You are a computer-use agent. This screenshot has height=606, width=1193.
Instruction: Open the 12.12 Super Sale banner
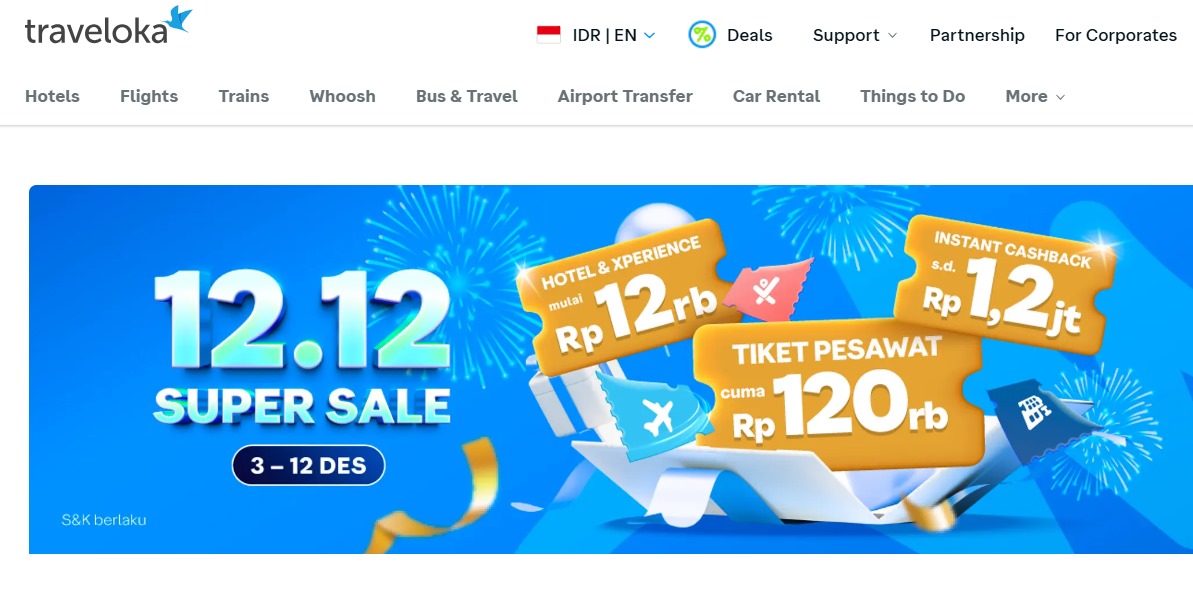[611, 369]
